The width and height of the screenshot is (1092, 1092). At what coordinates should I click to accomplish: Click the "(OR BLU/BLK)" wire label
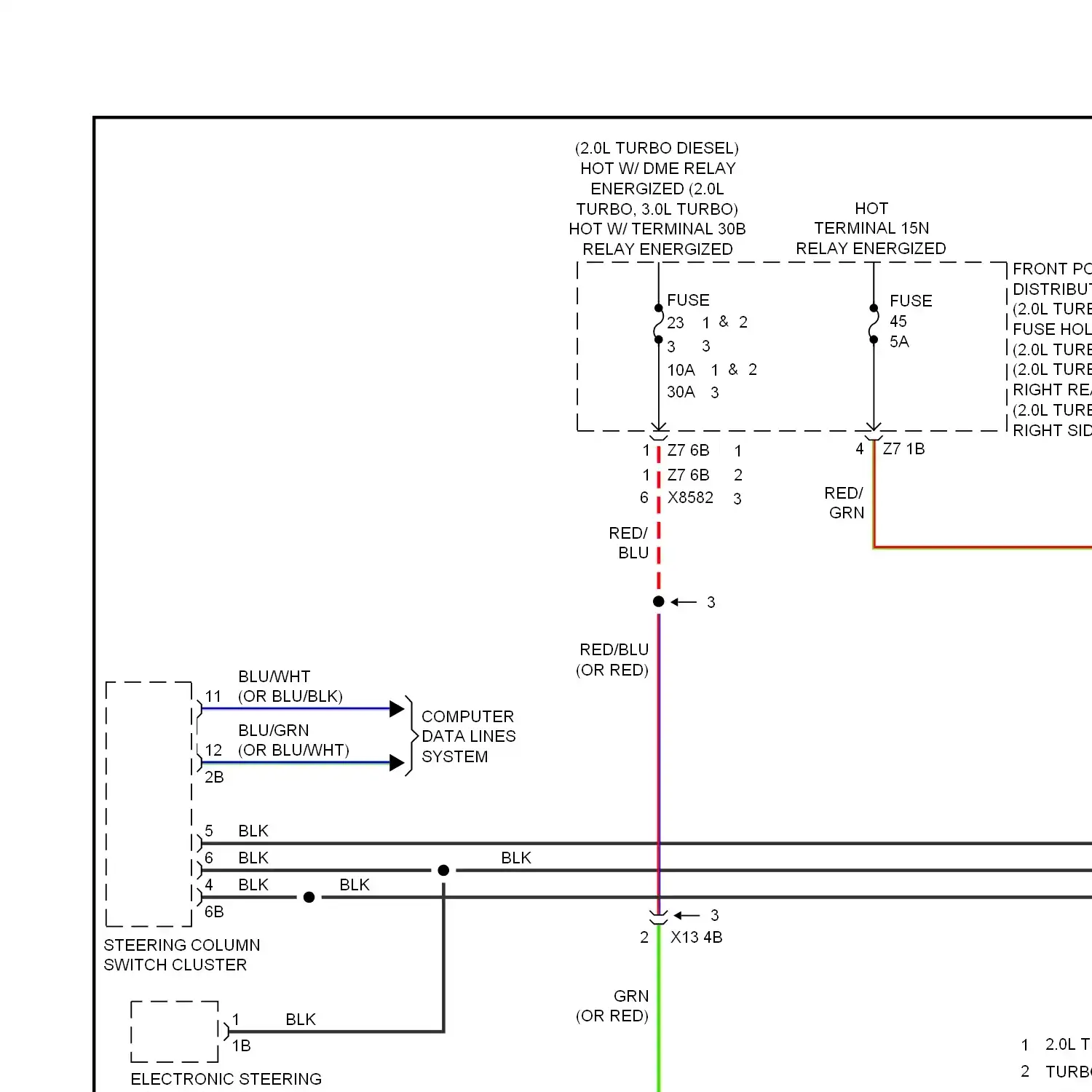(290, 696)
